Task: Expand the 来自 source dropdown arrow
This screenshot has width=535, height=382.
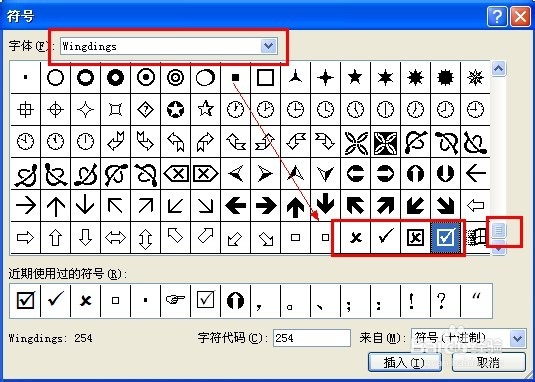Action: pos(518,338)
